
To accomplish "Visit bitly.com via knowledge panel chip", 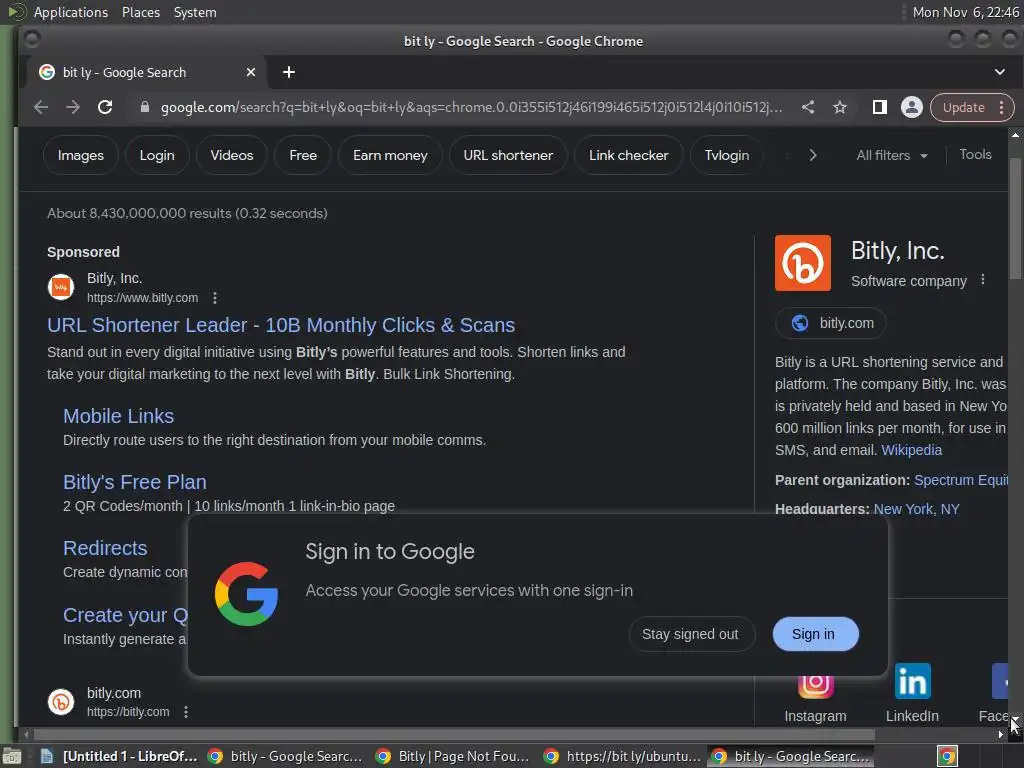I will 831,323.
